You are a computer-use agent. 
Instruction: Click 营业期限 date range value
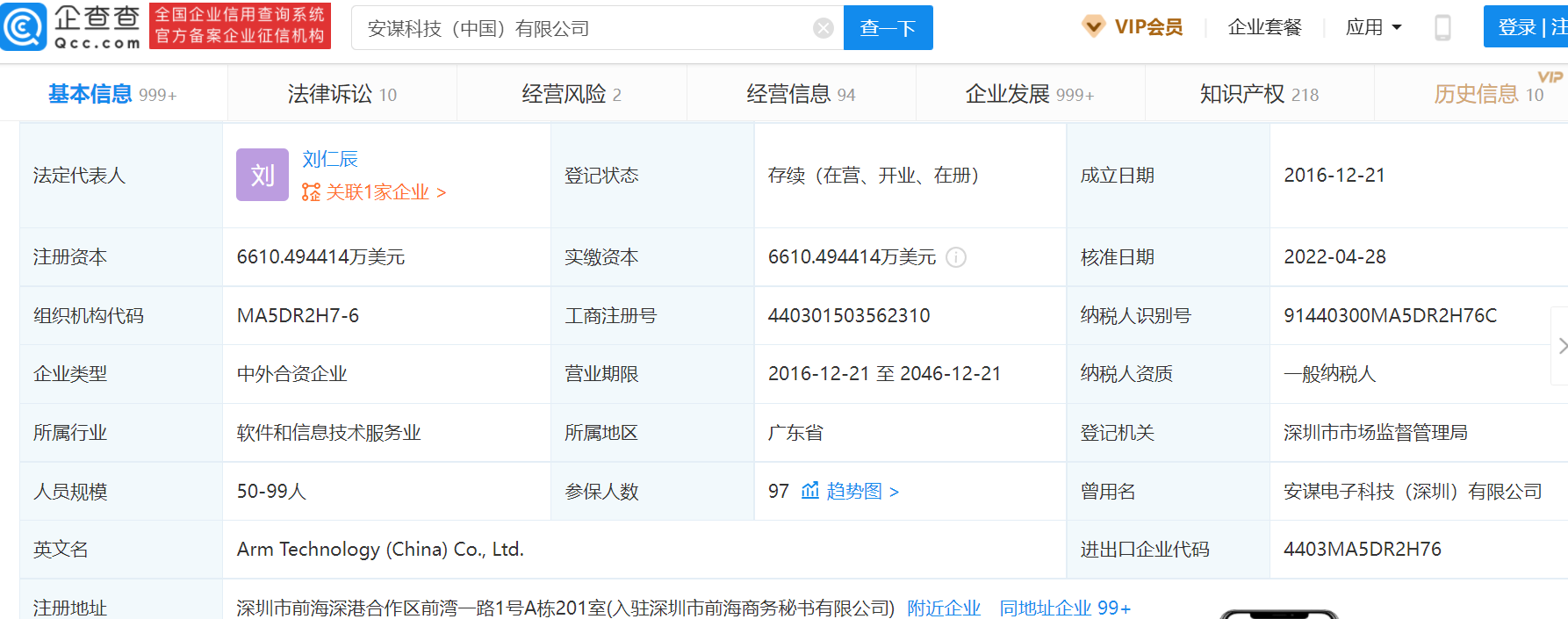click(x=884, y=374)
